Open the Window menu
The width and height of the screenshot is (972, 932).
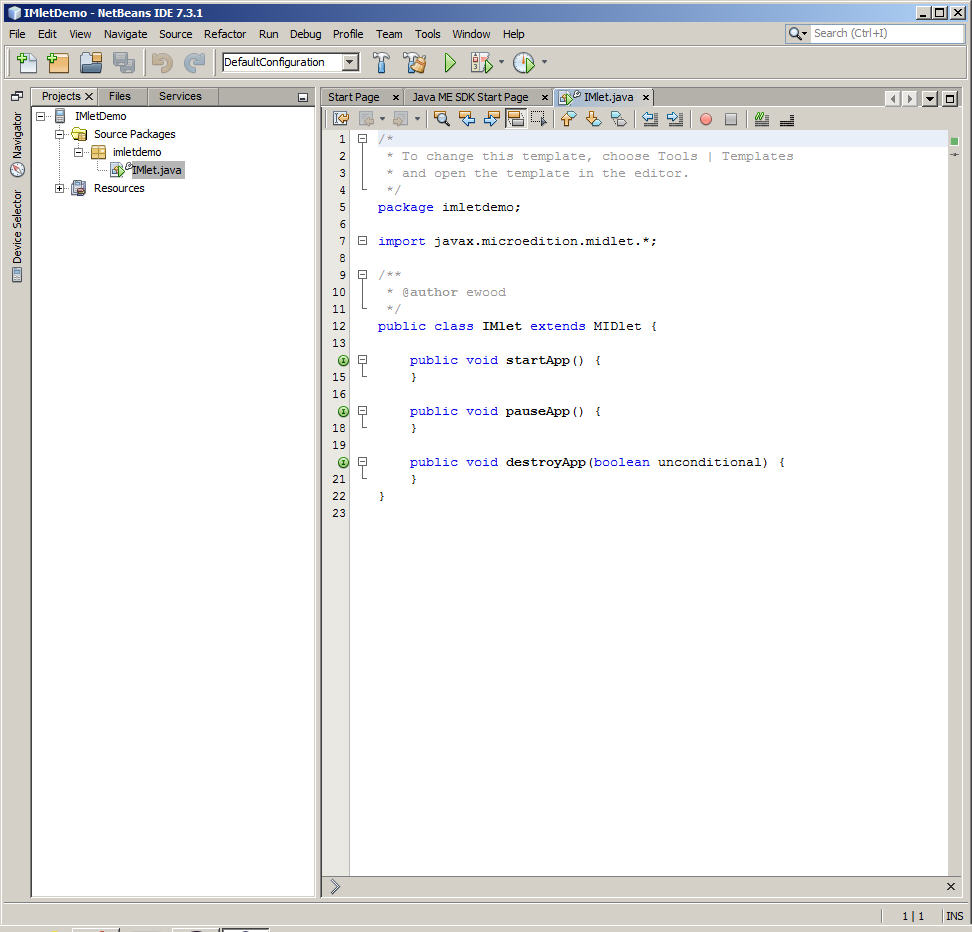pos(471,34)
